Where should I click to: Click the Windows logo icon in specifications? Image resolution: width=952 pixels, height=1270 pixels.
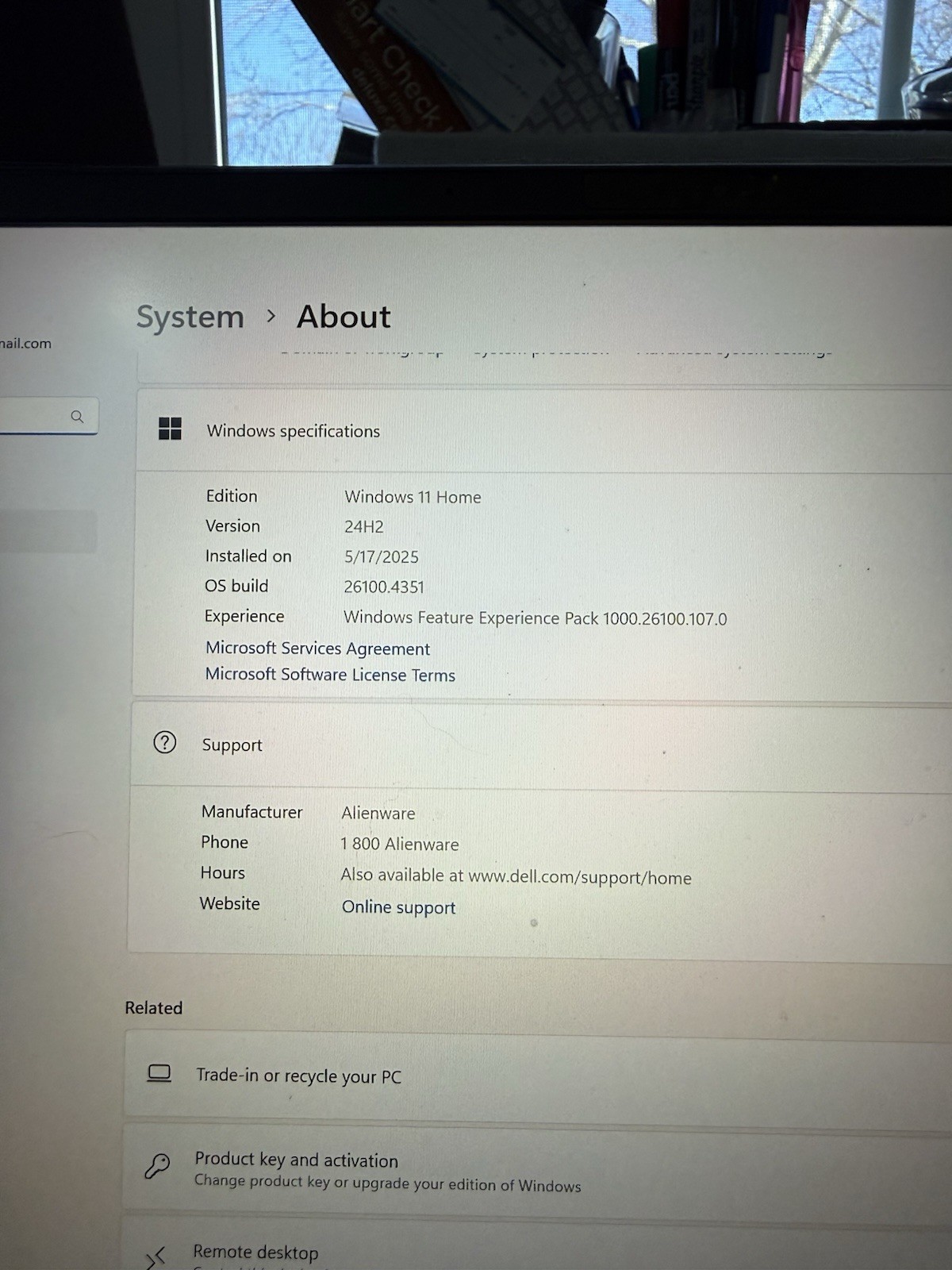pyautogui.click(x=170, y=429)
